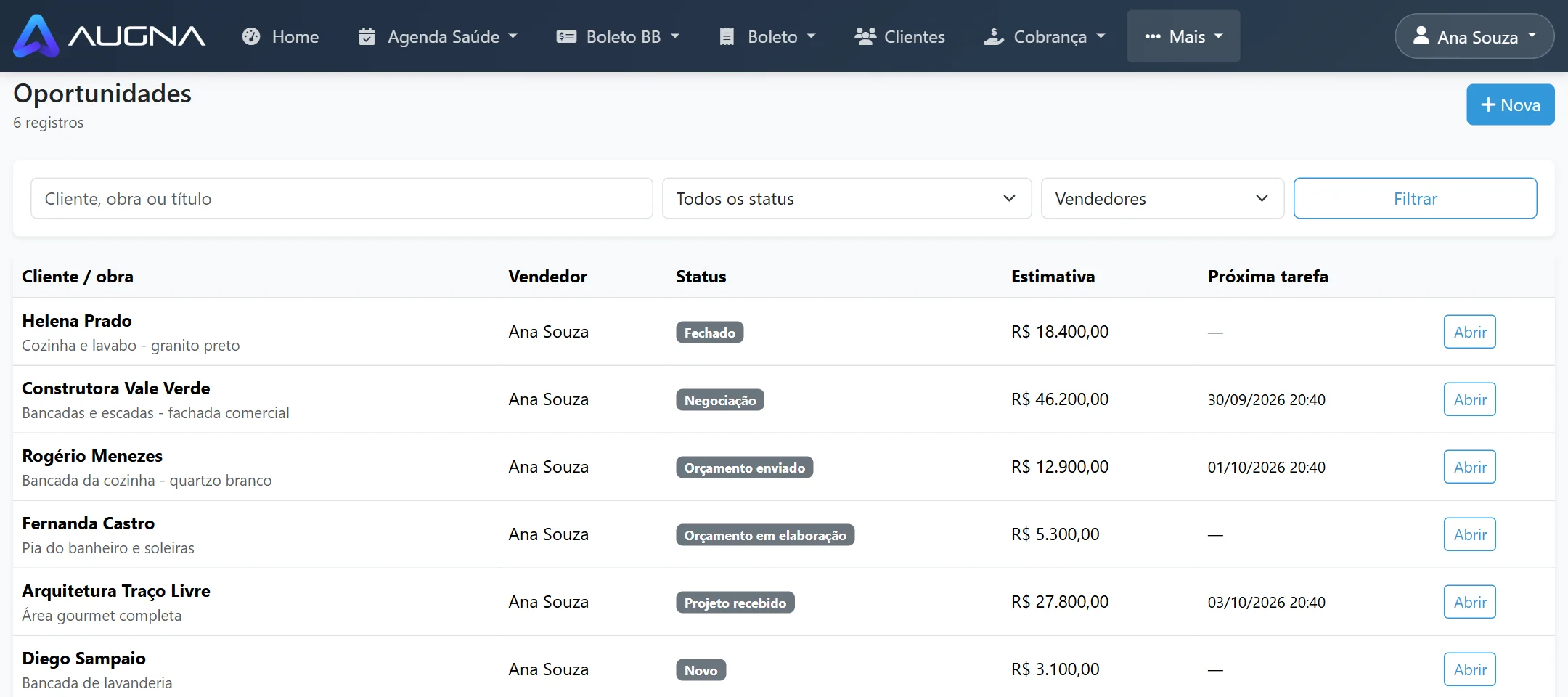Click the Orçamento enviado status badge
1568x697 pixels.
point(744,468)
